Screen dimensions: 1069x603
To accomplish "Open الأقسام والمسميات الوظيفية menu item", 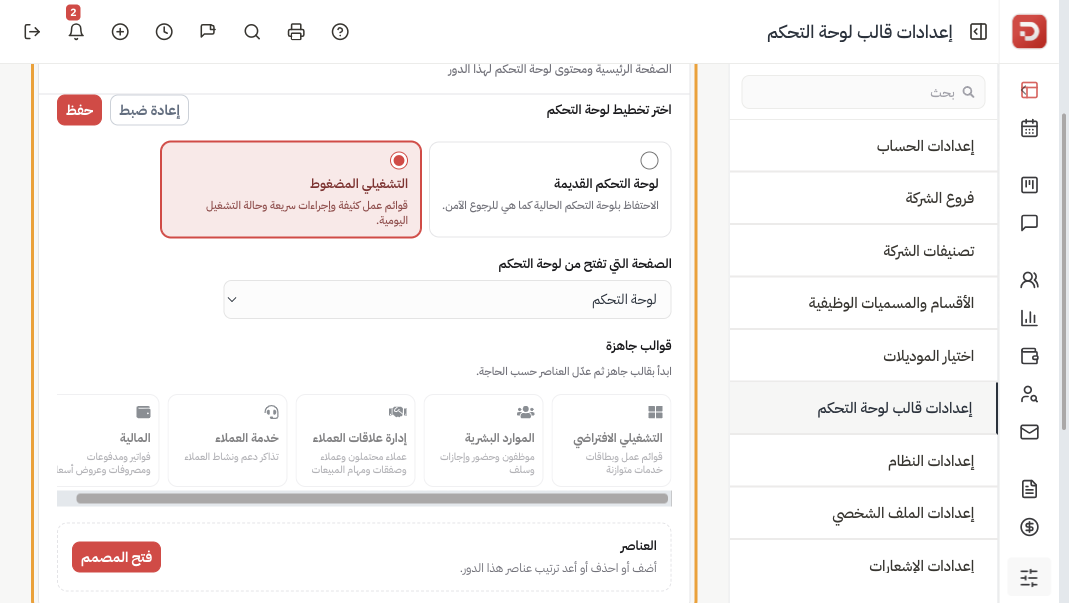I will click(863, 304).
